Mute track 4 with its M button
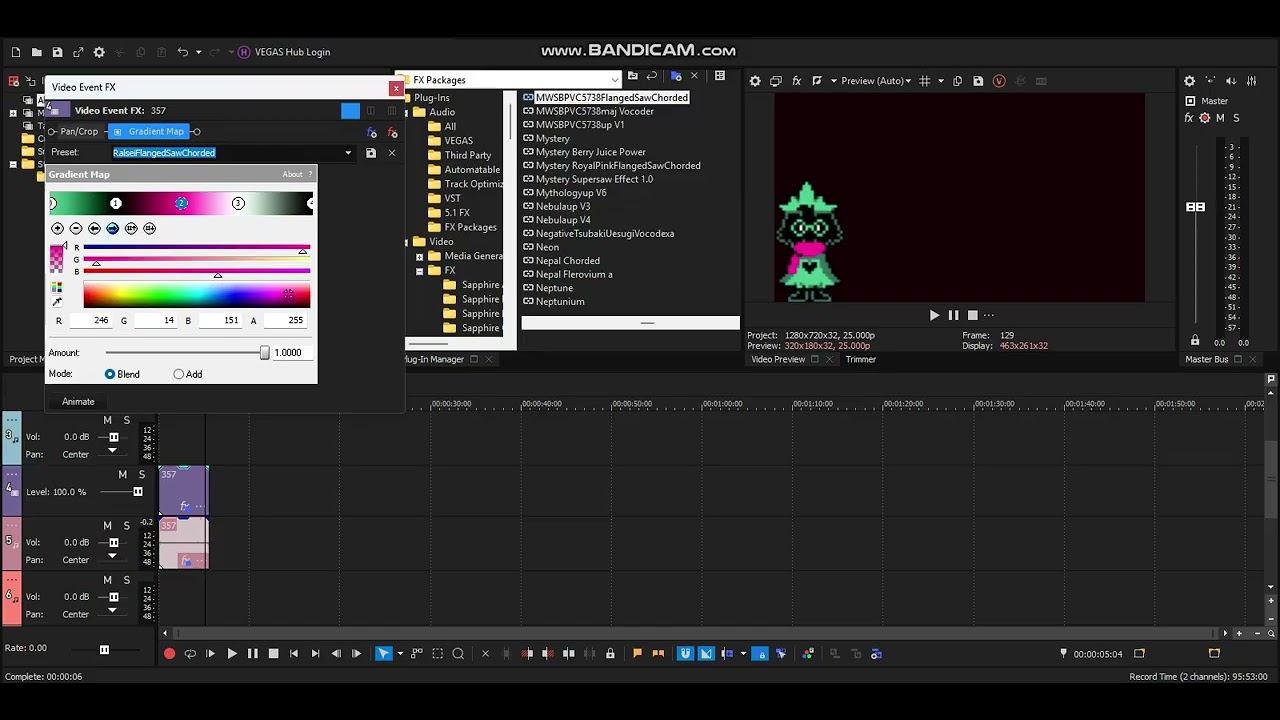1280x720 pixels. point(123,475)
